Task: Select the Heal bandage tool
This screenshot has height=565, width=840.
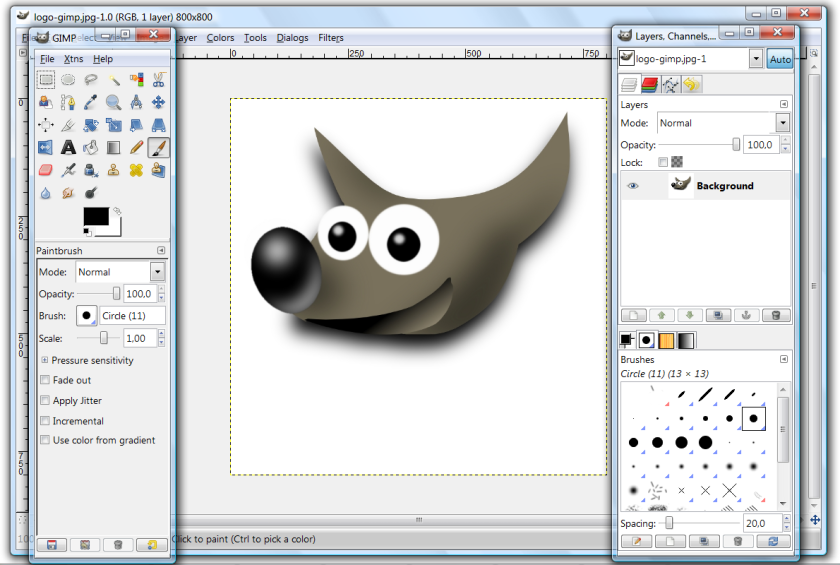Action: click(x=136, y=170)
